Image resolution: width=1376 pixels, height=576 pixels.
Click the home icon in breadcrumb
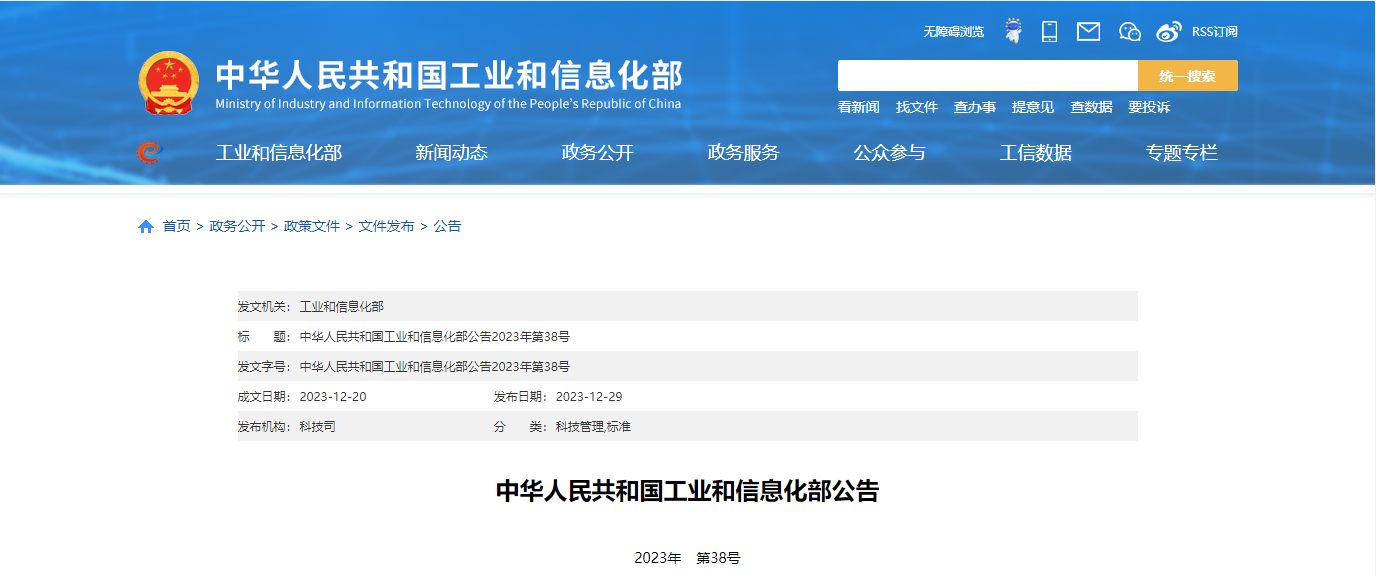click(146, 227)
